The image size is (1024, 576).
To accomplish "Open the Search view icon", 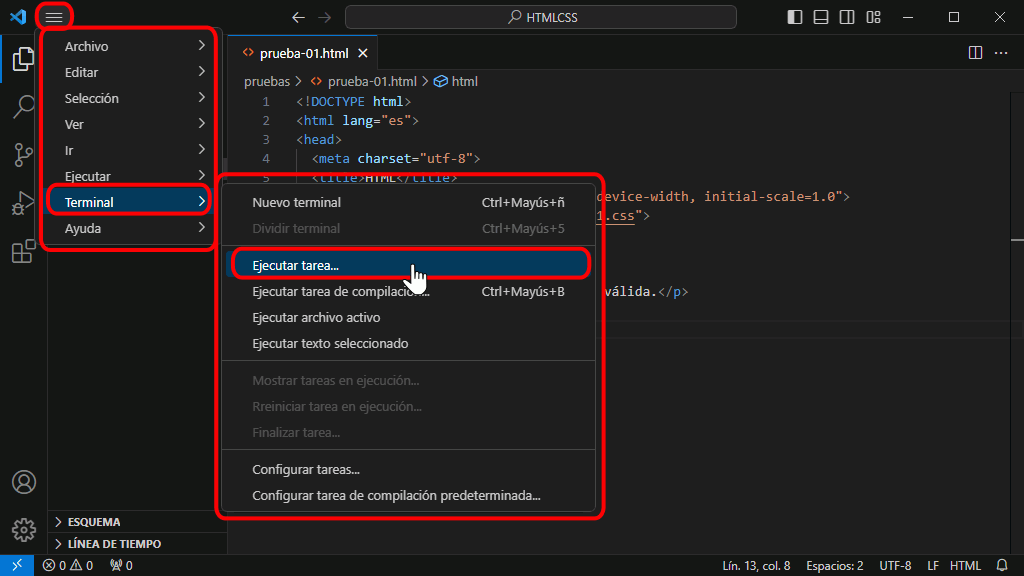I will [x=23, y=107].
